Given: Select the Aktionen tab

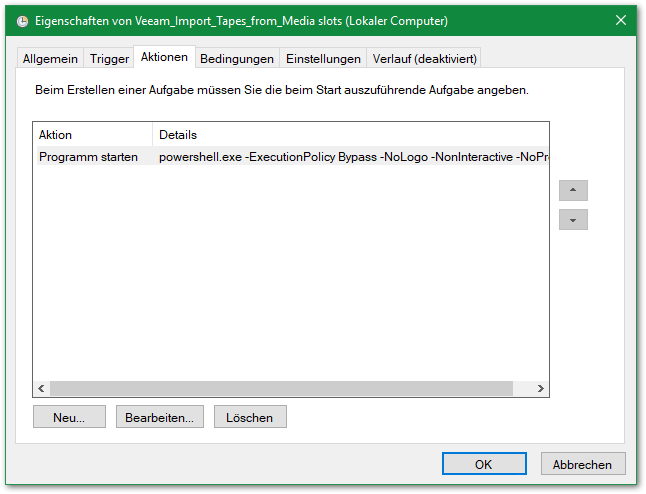Looking at the screenshot, I should coord(164,57).
